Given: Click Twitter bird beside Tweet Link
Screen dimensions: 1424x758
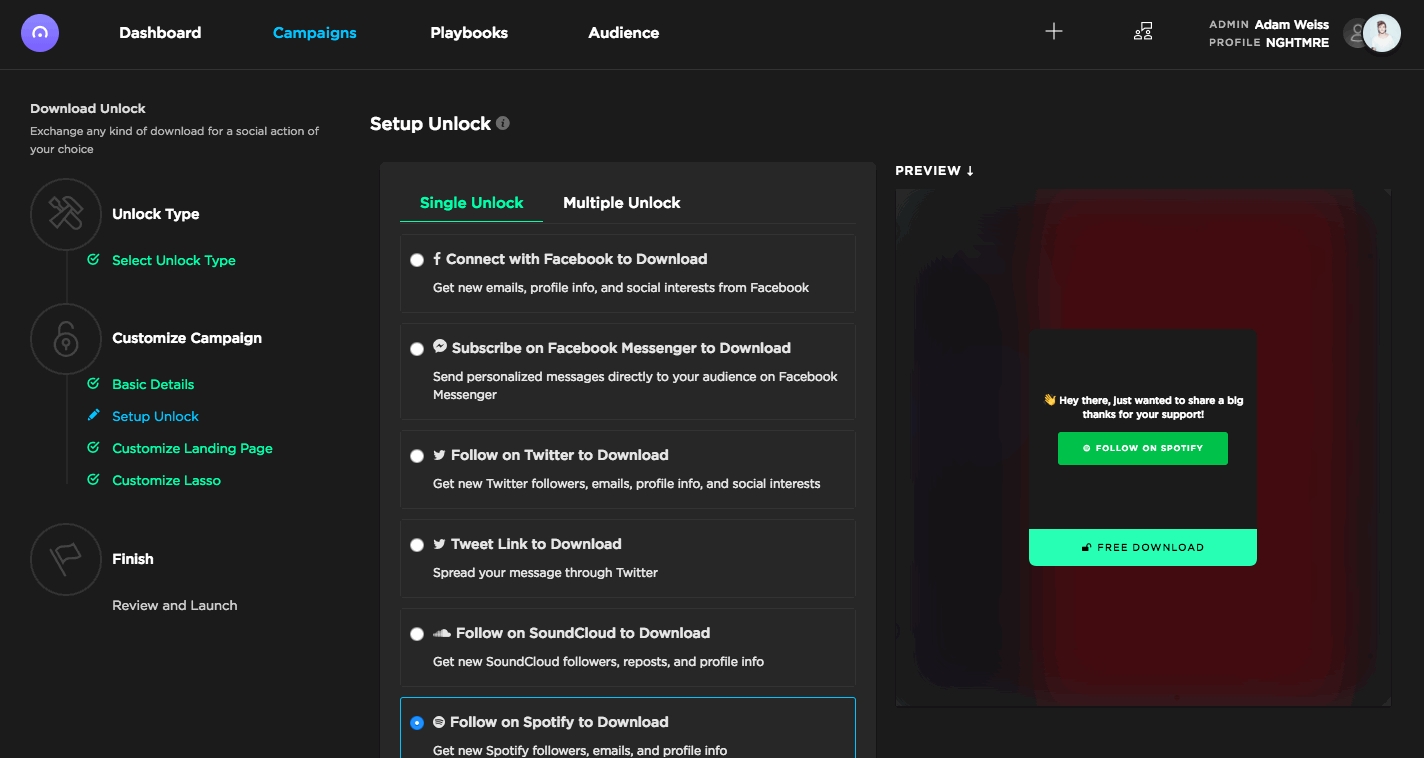Looking at the screenshot, I should (x=439, y=544).
